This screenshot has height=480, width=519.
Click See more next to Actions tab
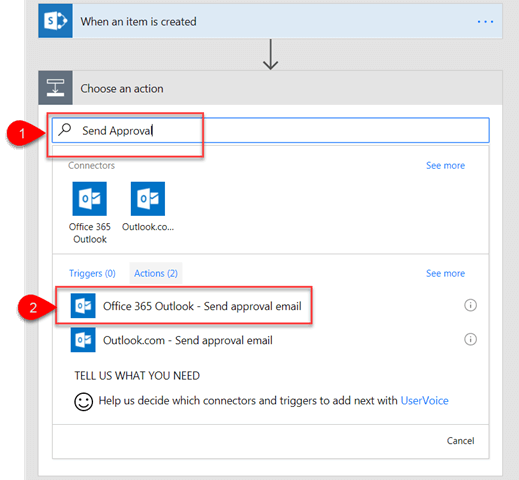tap(445, 273)
